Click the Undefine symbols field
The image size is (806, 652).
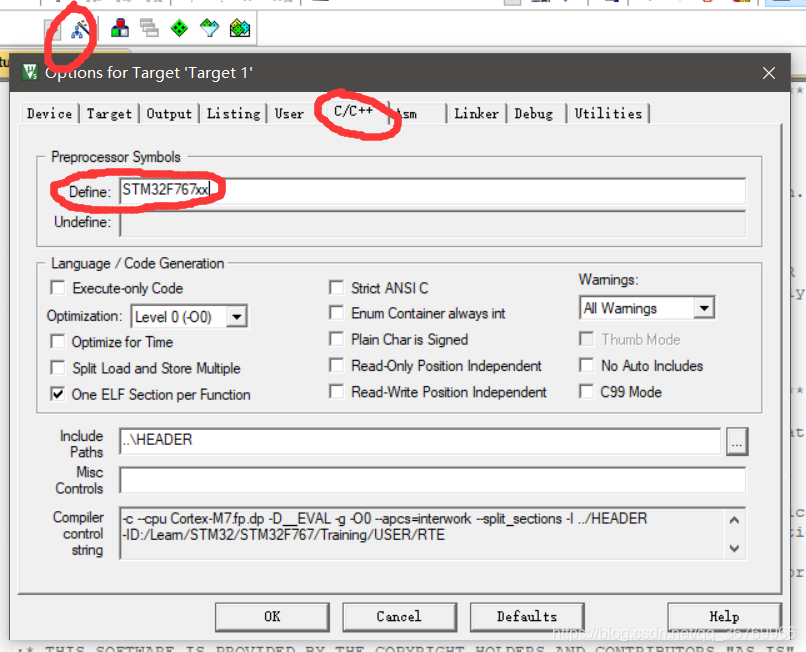pyautogui.click(x=432, y=223)
